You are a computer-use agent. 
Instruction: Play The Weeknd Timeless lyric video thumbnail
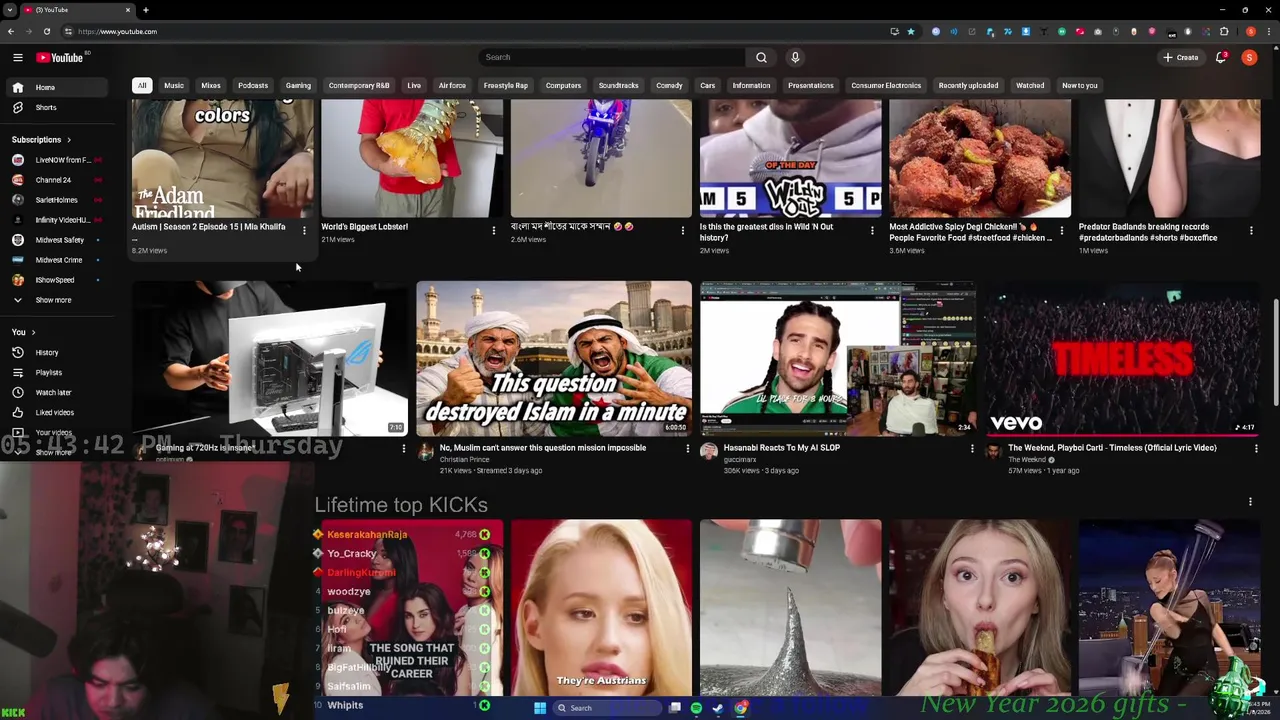coord(1122,358)
